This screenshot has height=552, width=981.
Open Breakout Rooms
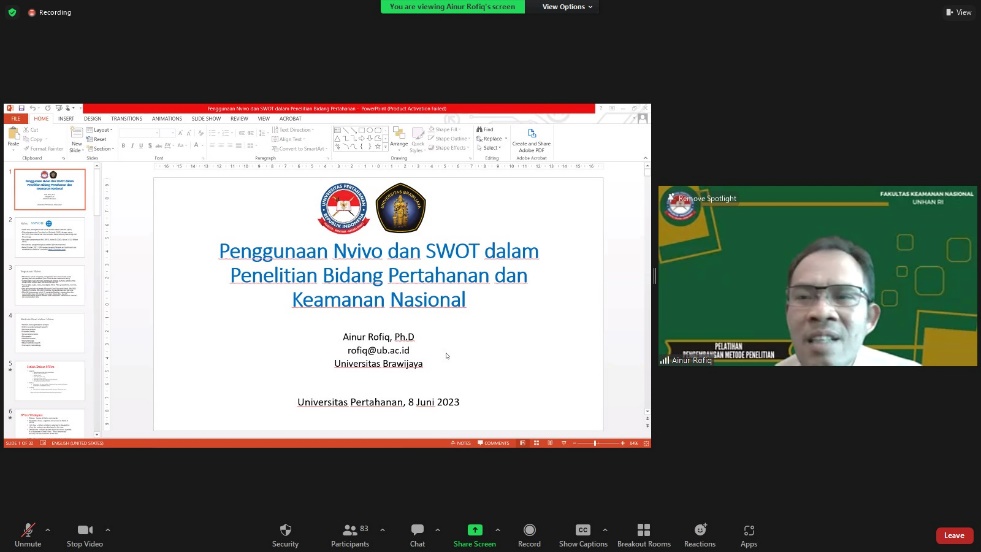click(644, 530)
